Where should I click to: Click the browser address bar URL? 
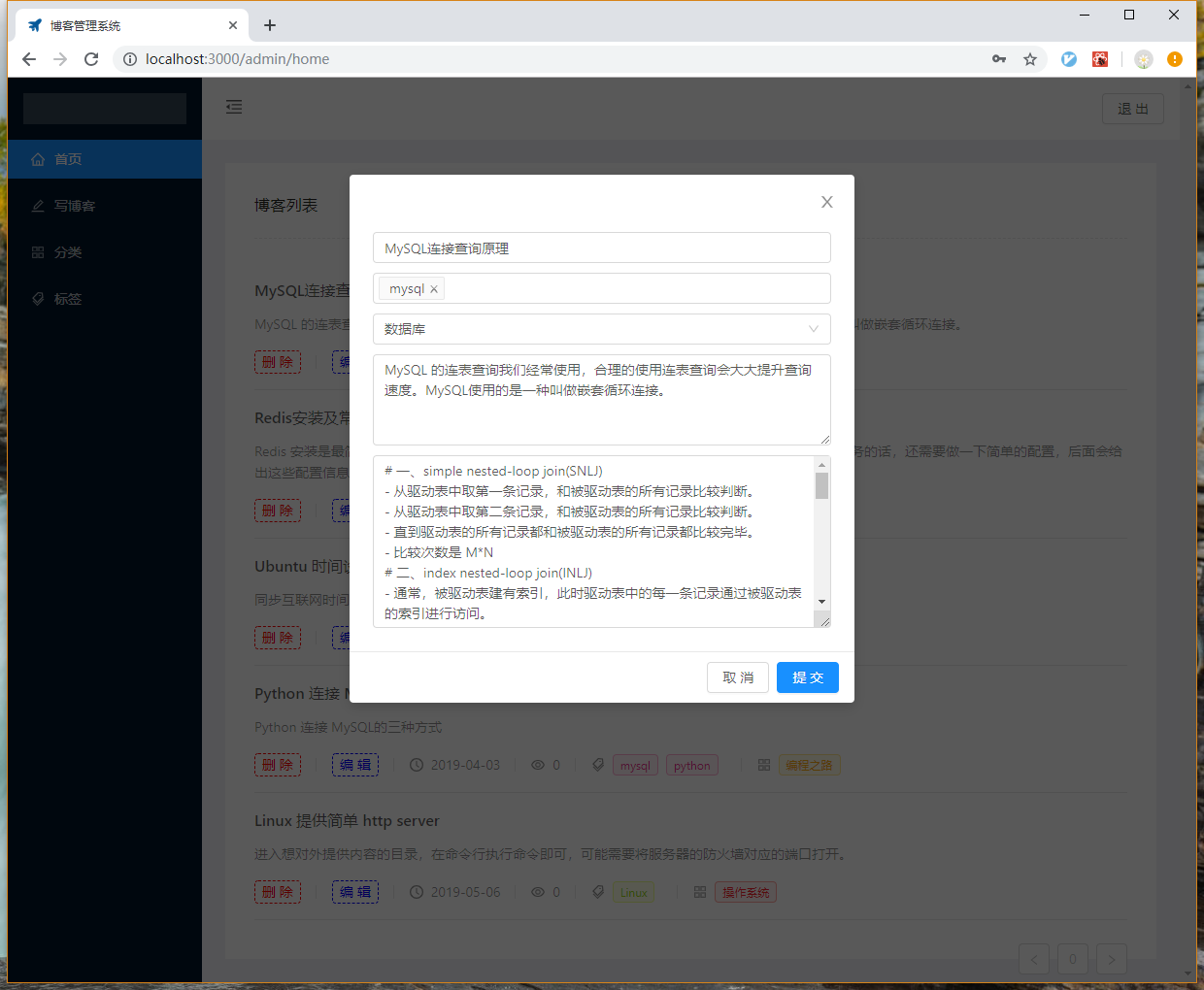237,59
